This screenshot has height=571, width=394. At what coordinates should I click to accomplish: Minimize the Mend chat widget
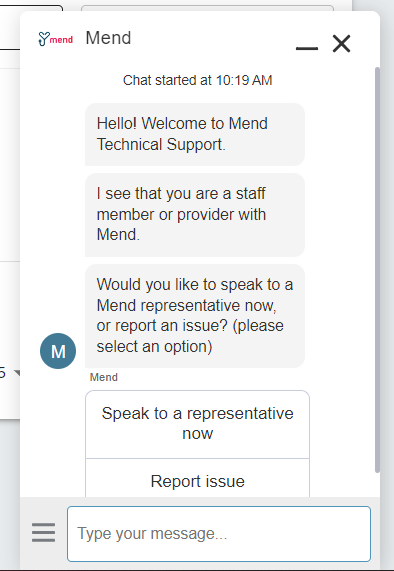click(x=307, y=48)
